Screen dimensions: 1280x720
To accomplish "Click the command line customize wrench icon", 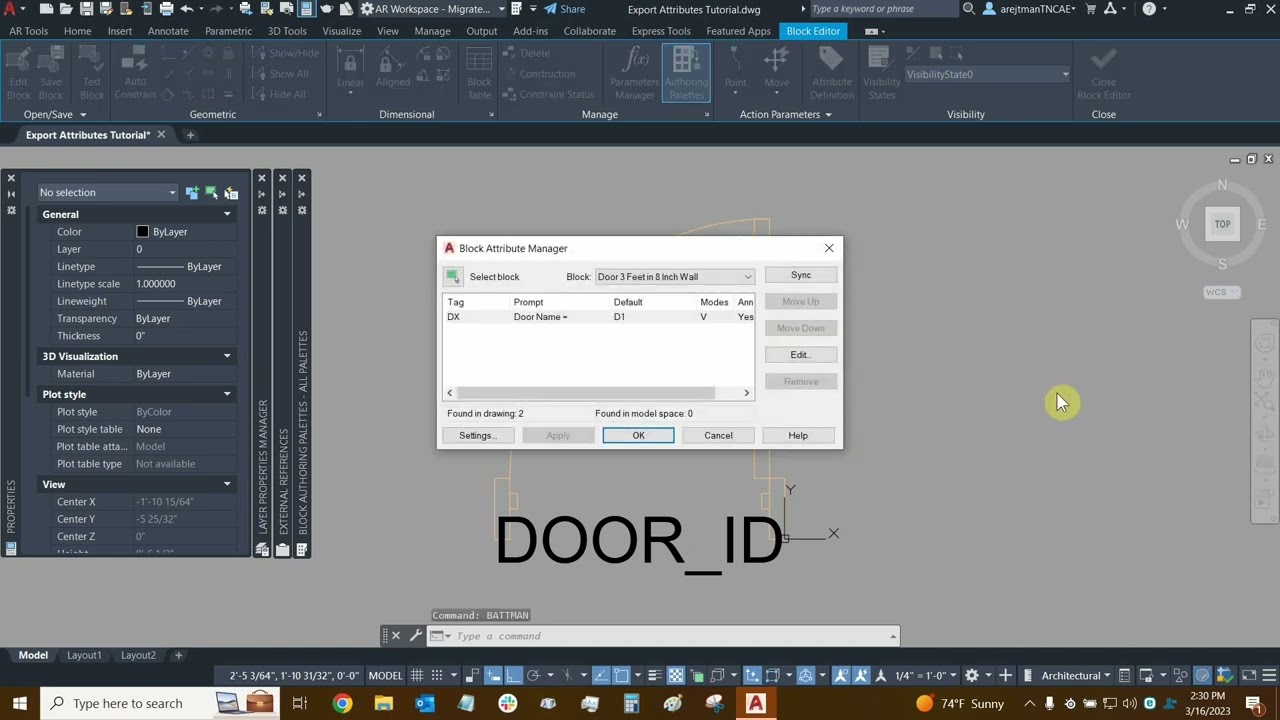I will click(x=416, y=636).
